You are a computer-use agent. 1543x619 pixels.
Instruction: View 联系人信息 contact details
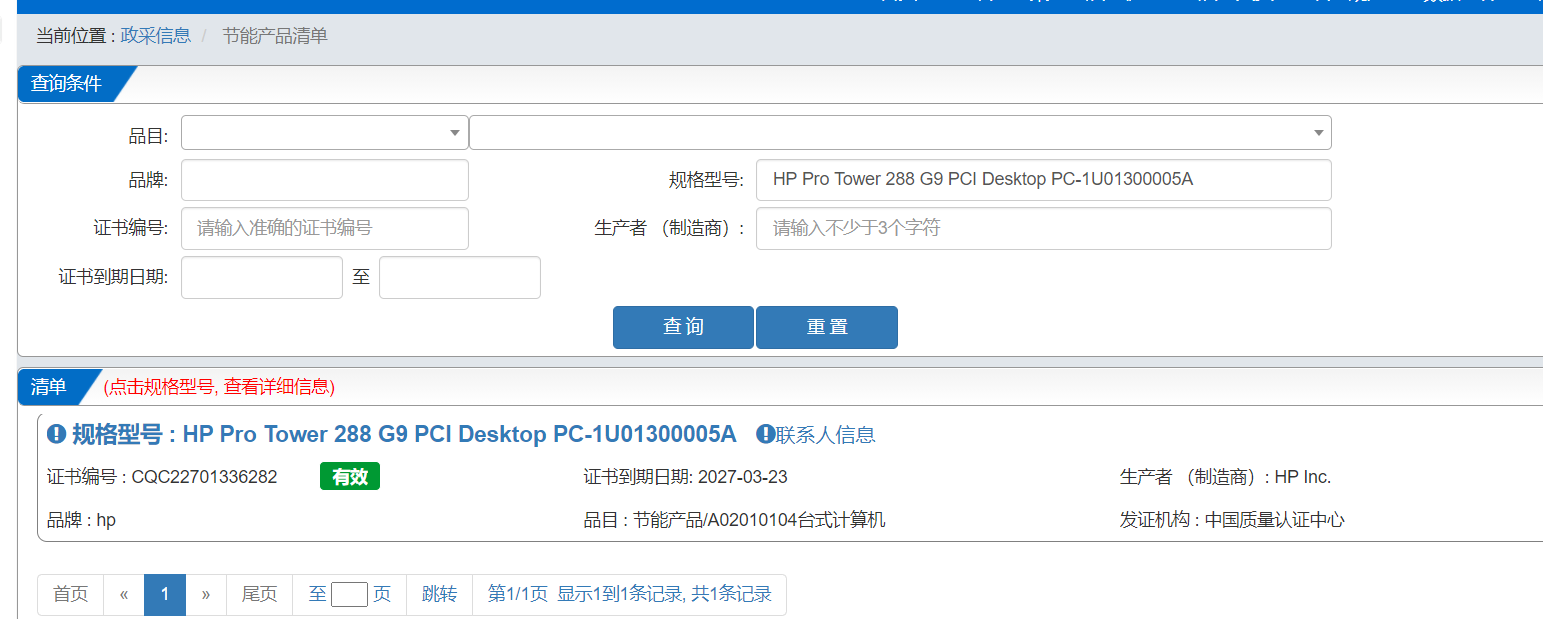tap(825, 434)
